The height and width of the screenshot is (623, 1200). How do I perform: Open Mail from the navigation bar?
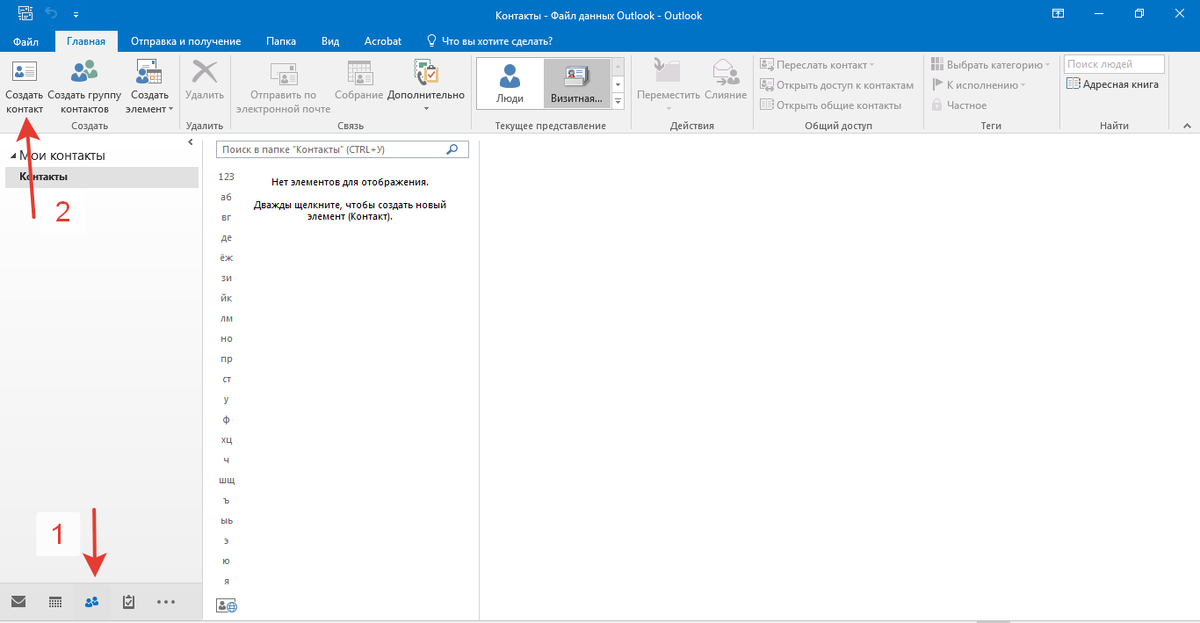[x=18, y=602]
